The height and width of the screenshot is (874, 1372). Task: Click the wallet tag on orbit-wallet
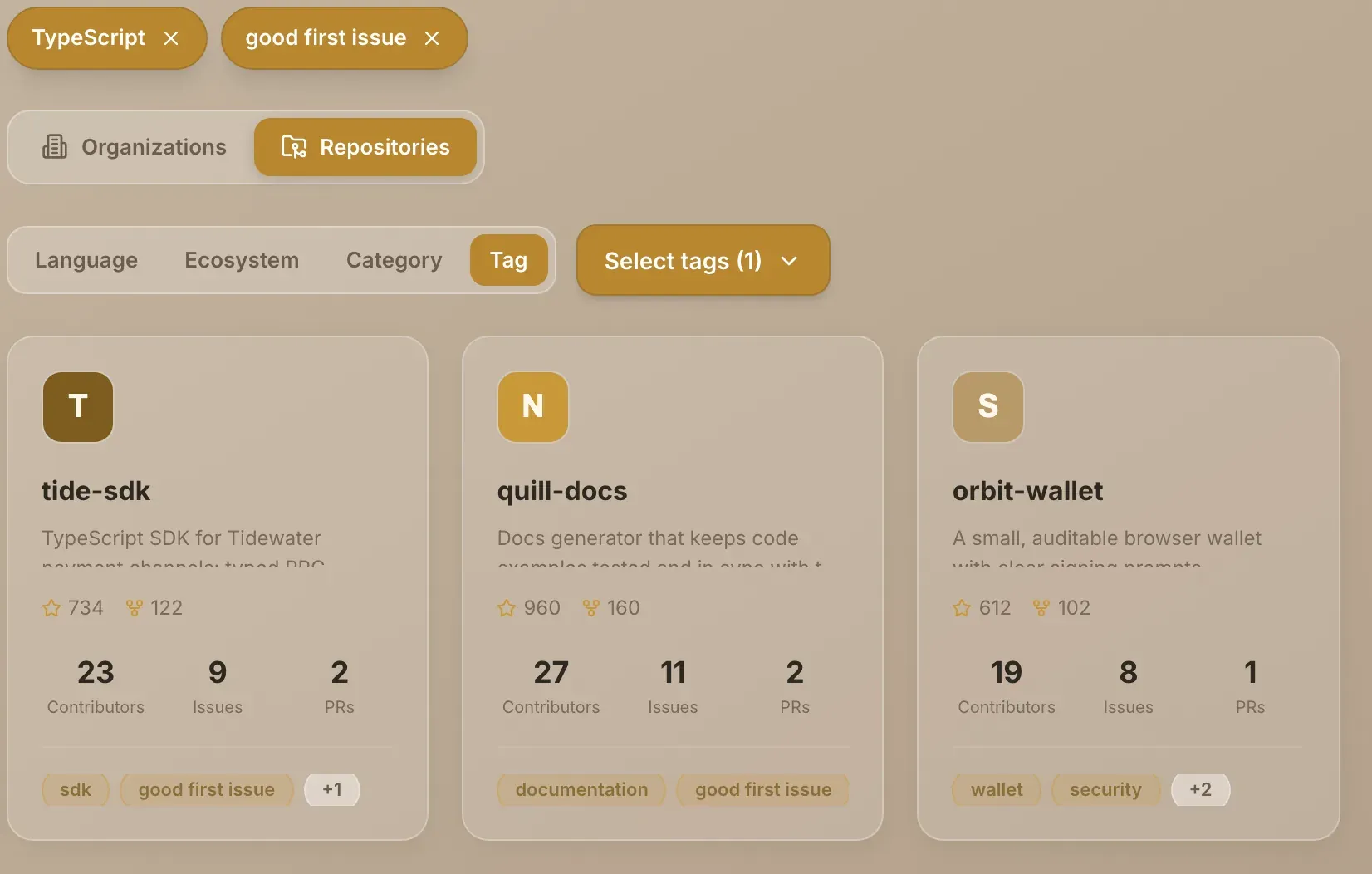997,790
